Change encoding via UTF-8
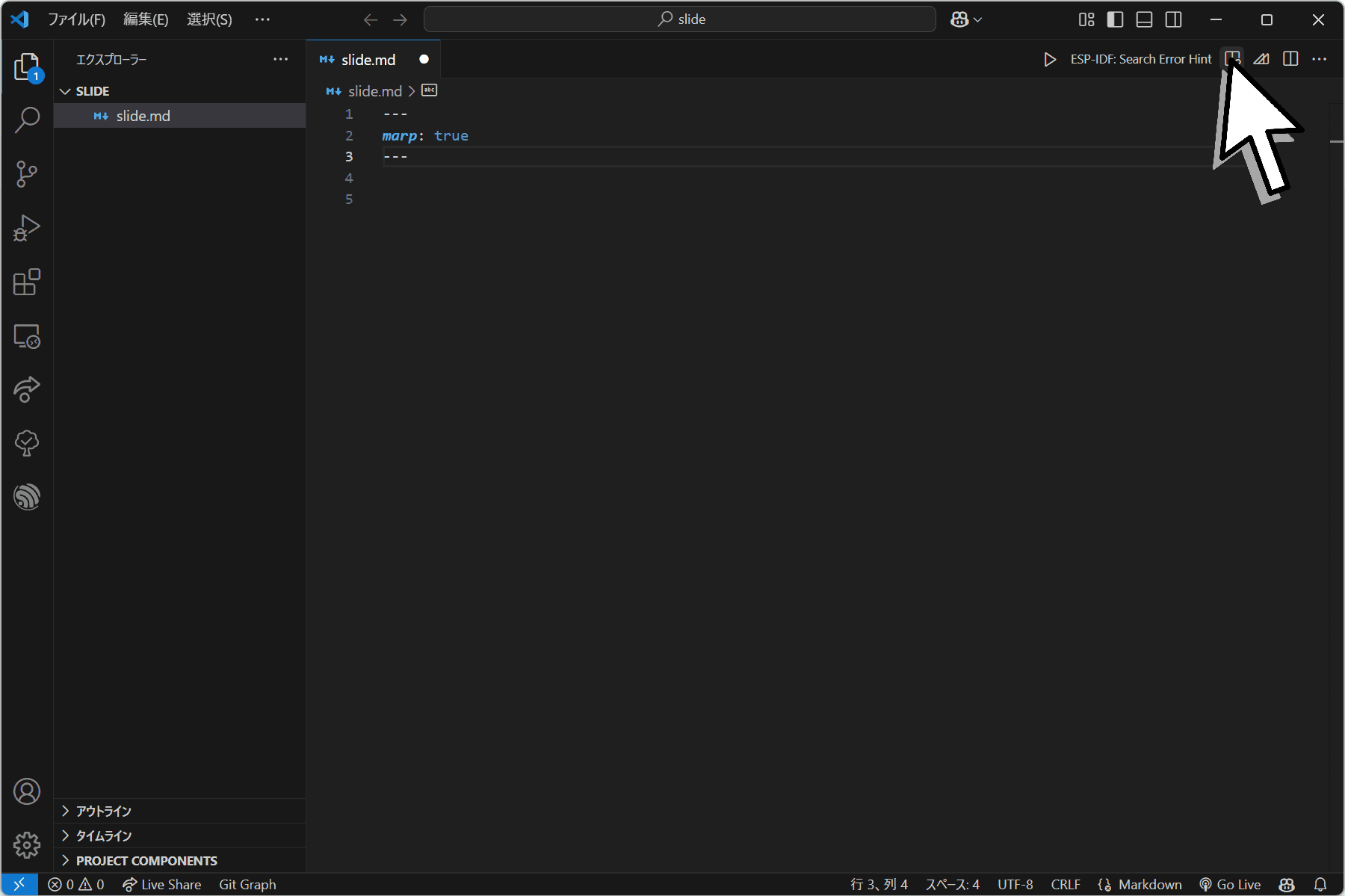 pyautogui.click(x=1015, y=884)
